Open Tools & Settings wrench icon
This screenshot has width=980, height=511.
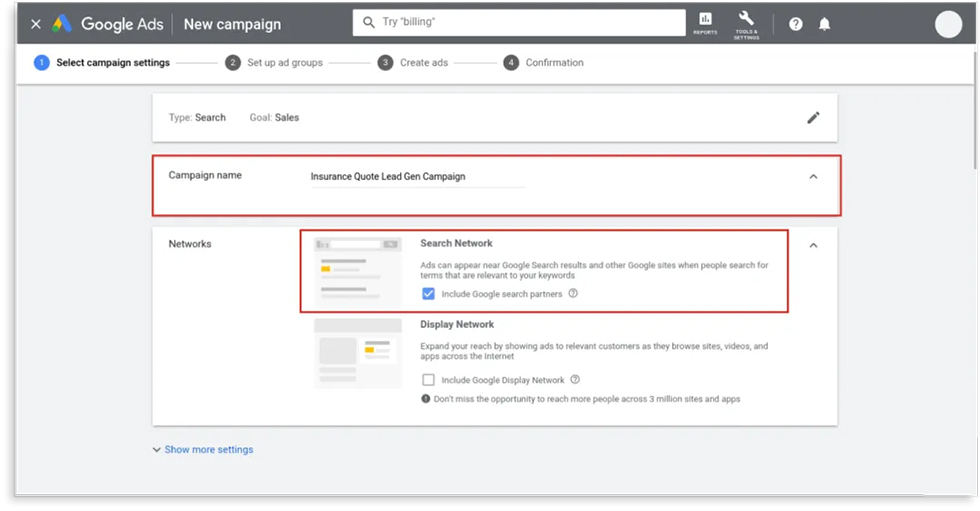[x=746, y=23]
